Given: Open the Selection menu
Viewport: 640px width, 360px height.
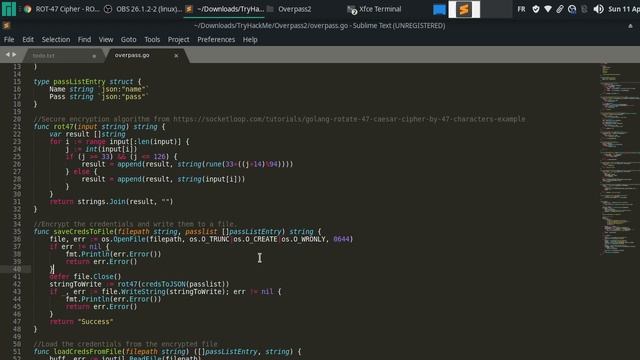Looking at the screenshot, I should (x=56, y=40).
